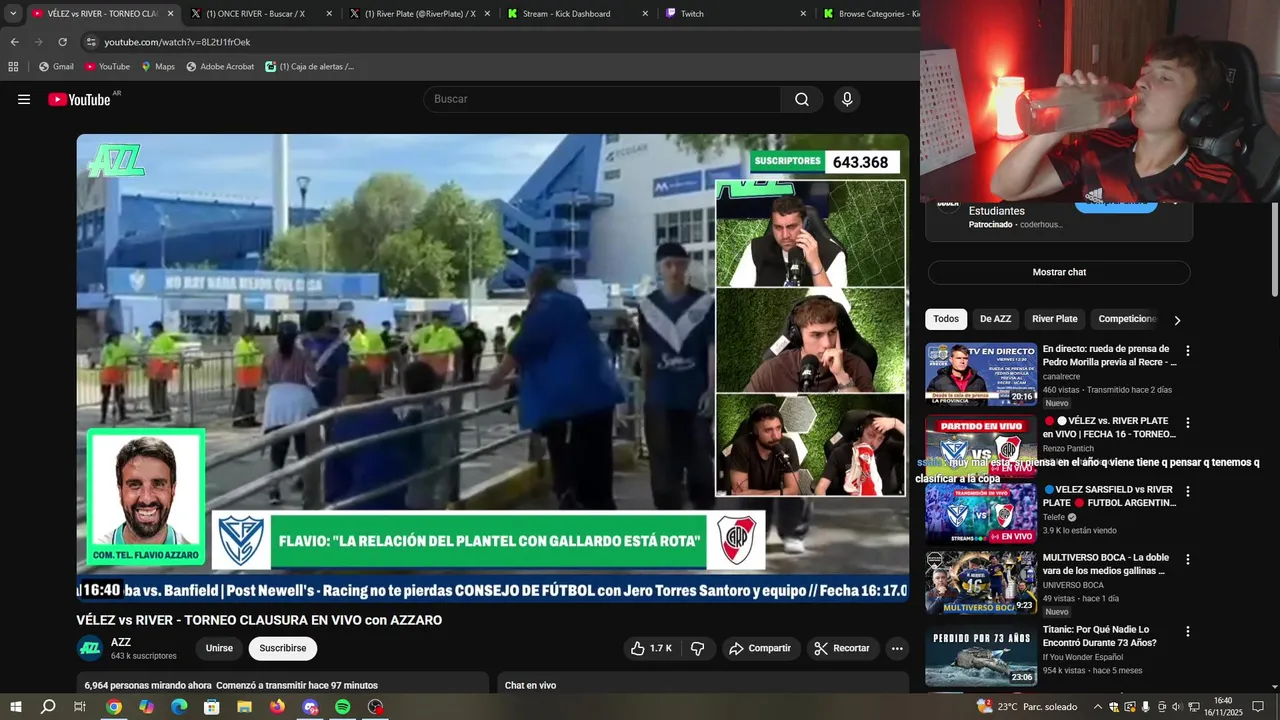Open Windows Start menu
The width and height of the screenshot is (1280, 720).
click(16, 707)
